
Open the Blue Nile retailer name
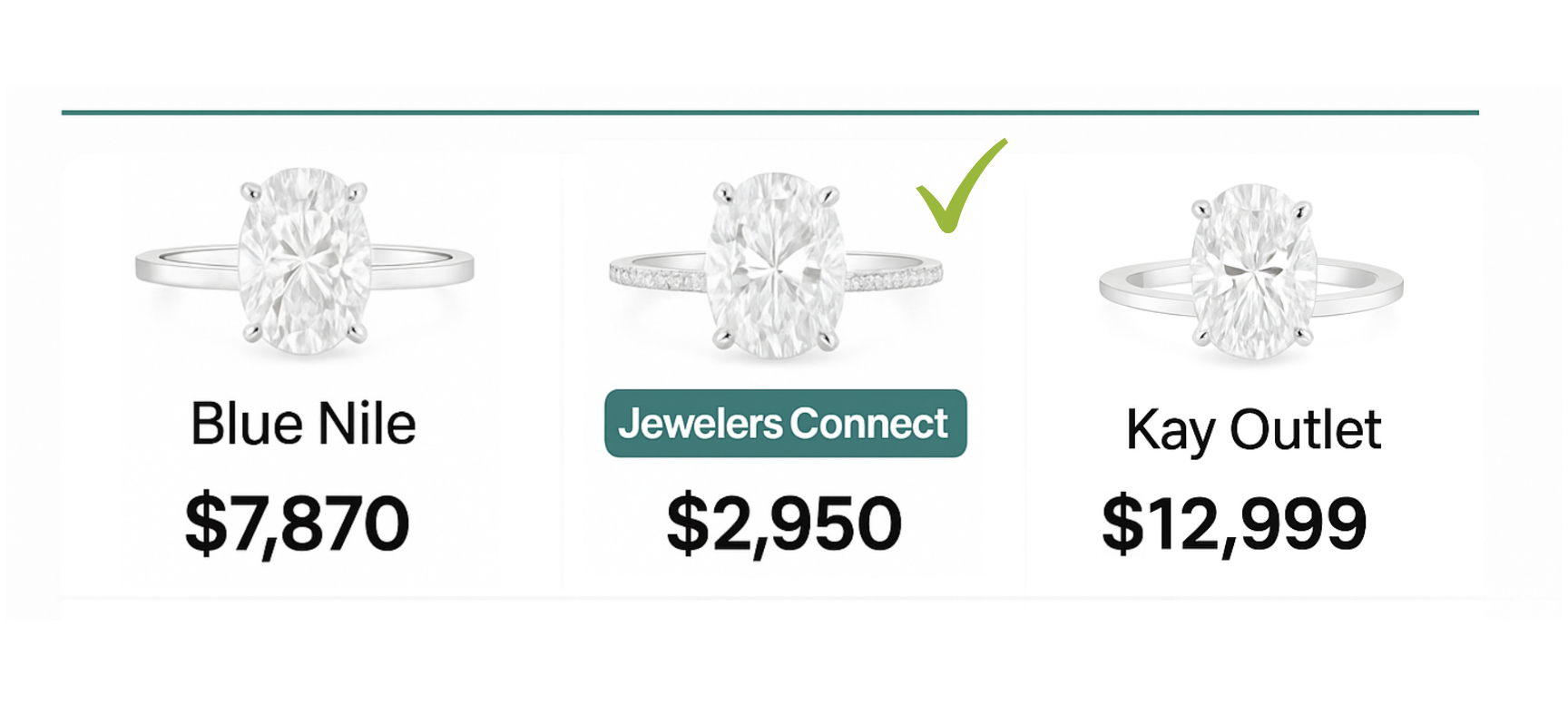point(303,424)
